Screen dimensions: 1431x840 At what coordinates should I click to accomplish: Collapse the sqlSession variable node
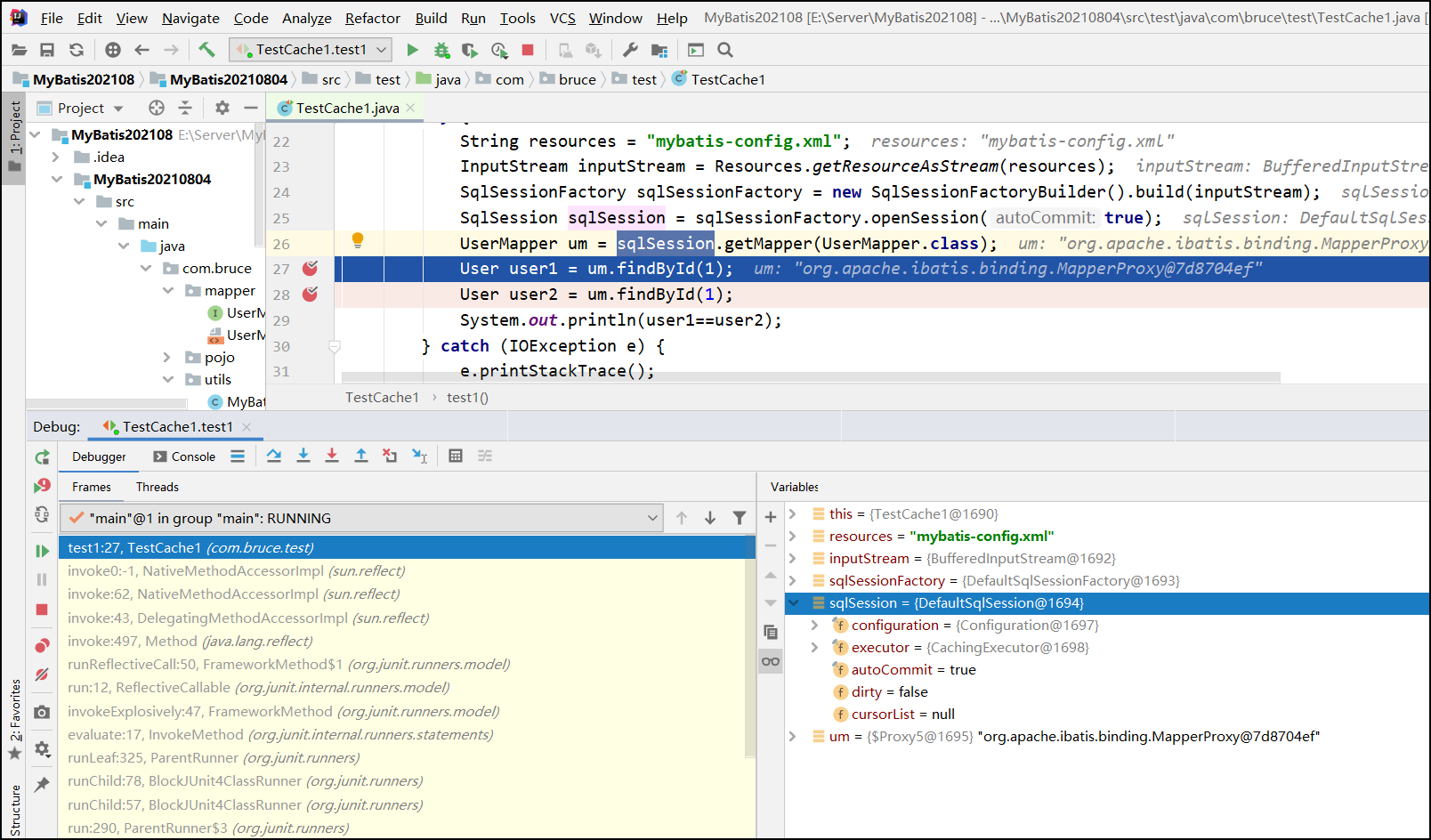(793, 603)
